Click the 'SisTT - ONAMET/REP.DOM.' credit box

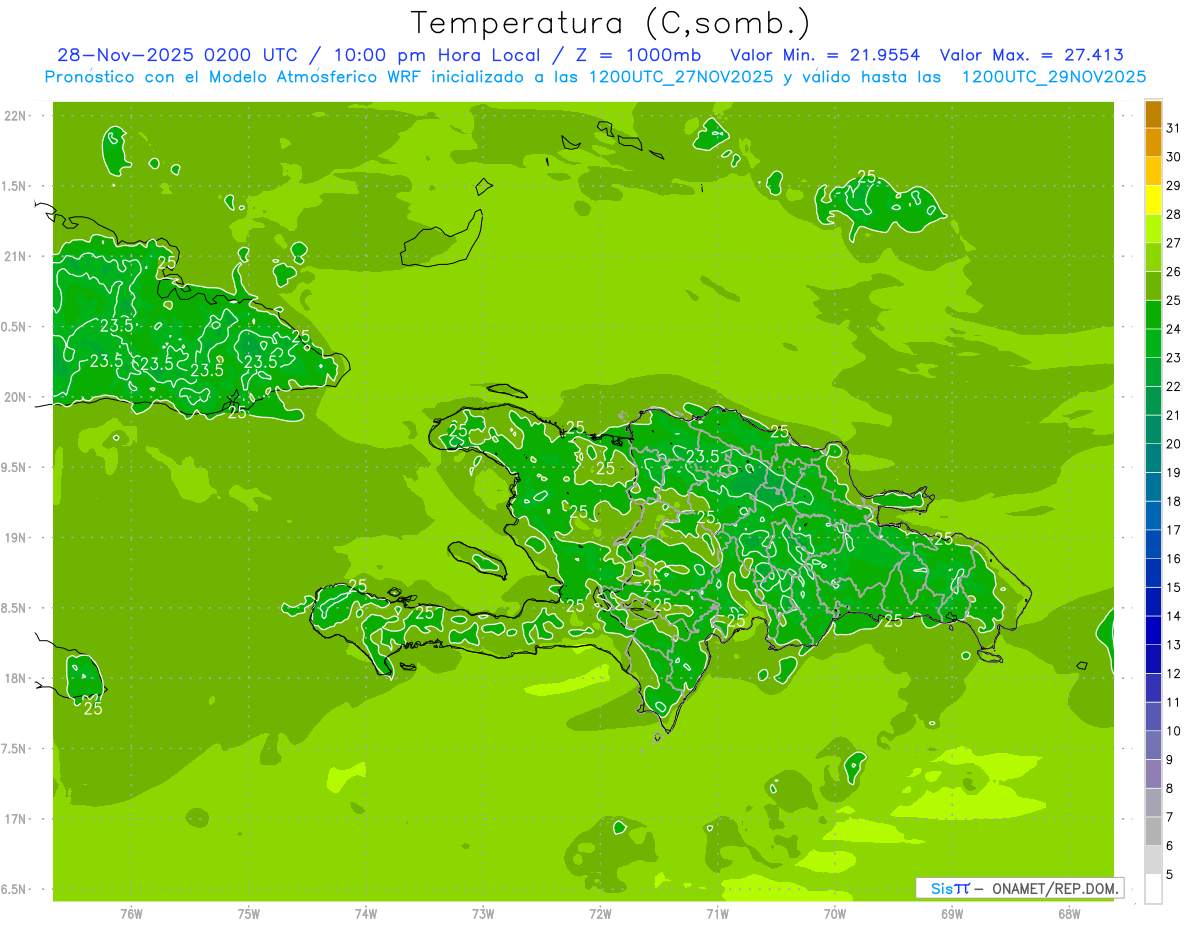pos(1019,888)
